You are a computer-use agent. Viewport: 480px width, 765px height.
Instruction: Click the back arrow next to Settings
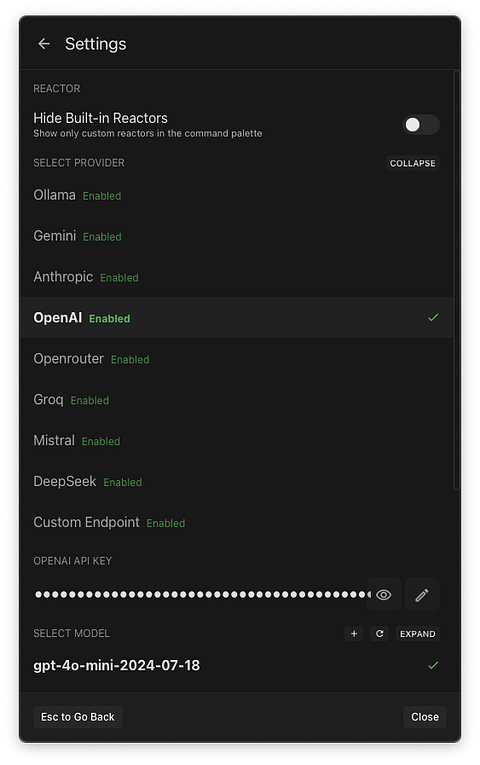(44, 44)
